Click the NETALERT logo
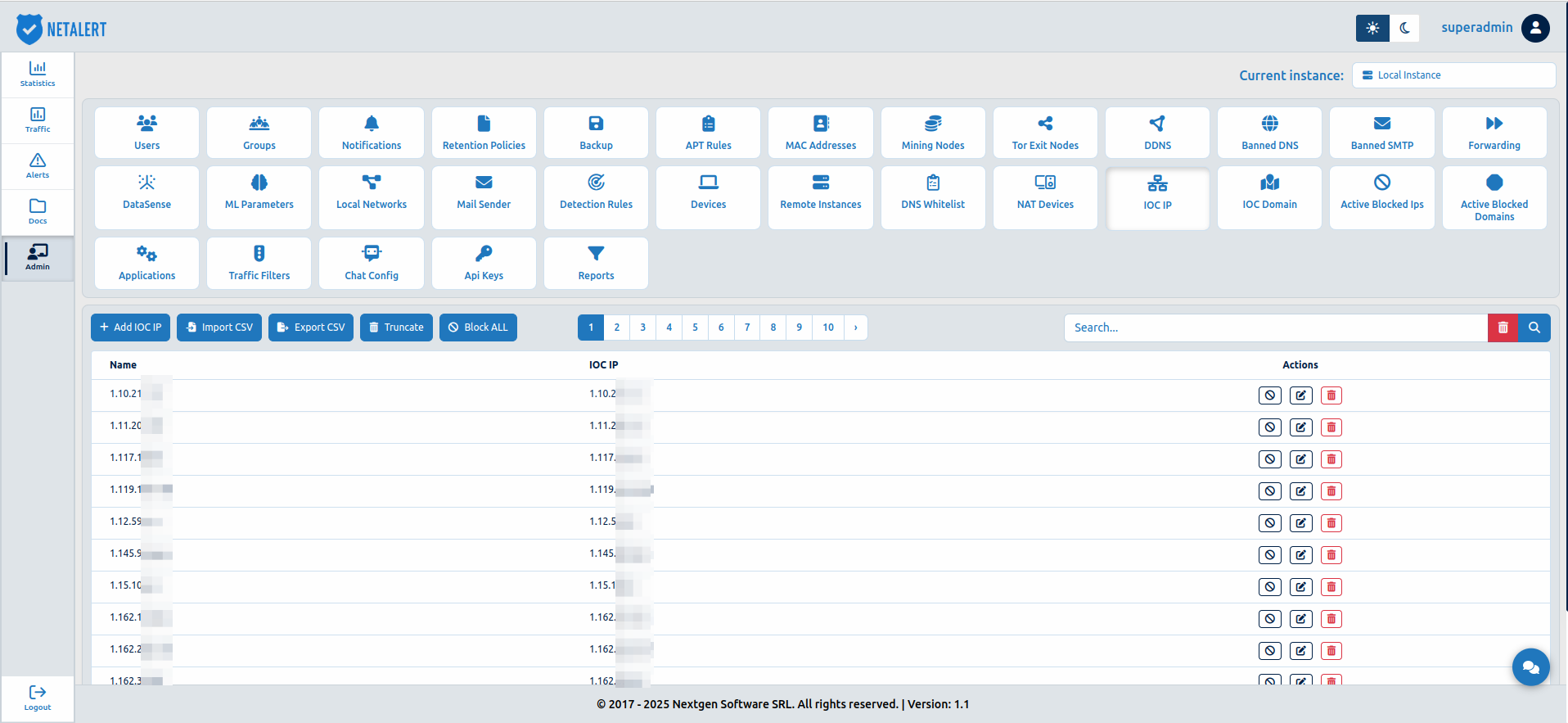 coord(61,29)
